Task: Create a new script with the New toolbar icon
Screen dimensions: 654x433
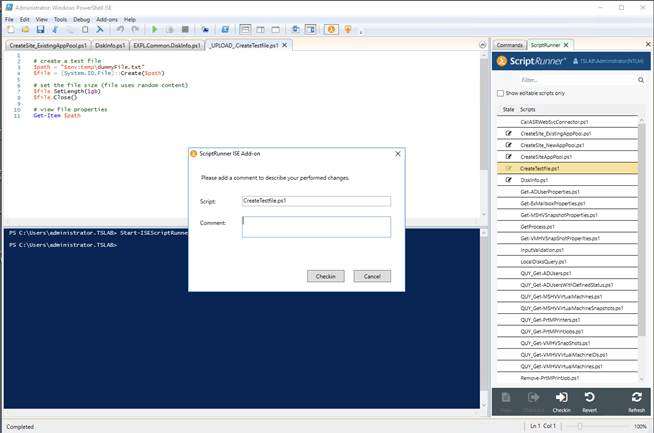Action: (x=11, y=30)
